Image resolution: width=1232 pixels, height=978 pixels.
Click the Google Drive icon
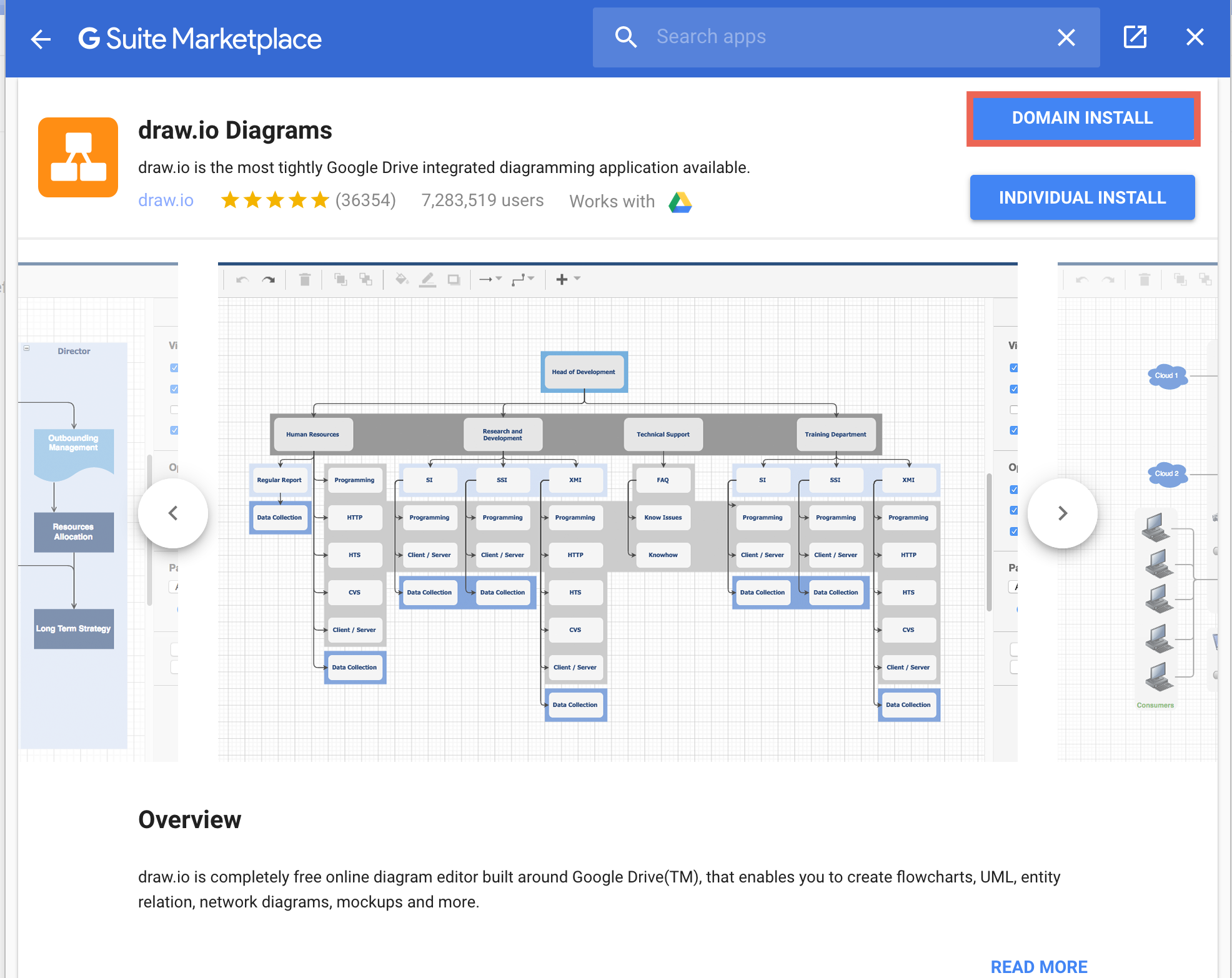pyautogui.click(x=680, y=202)
